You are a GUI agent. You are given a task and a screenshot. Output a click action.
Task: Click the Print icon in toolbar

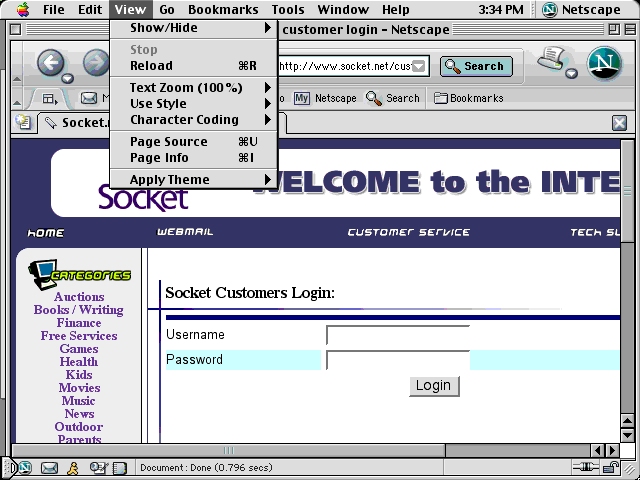tap(551, 58)
